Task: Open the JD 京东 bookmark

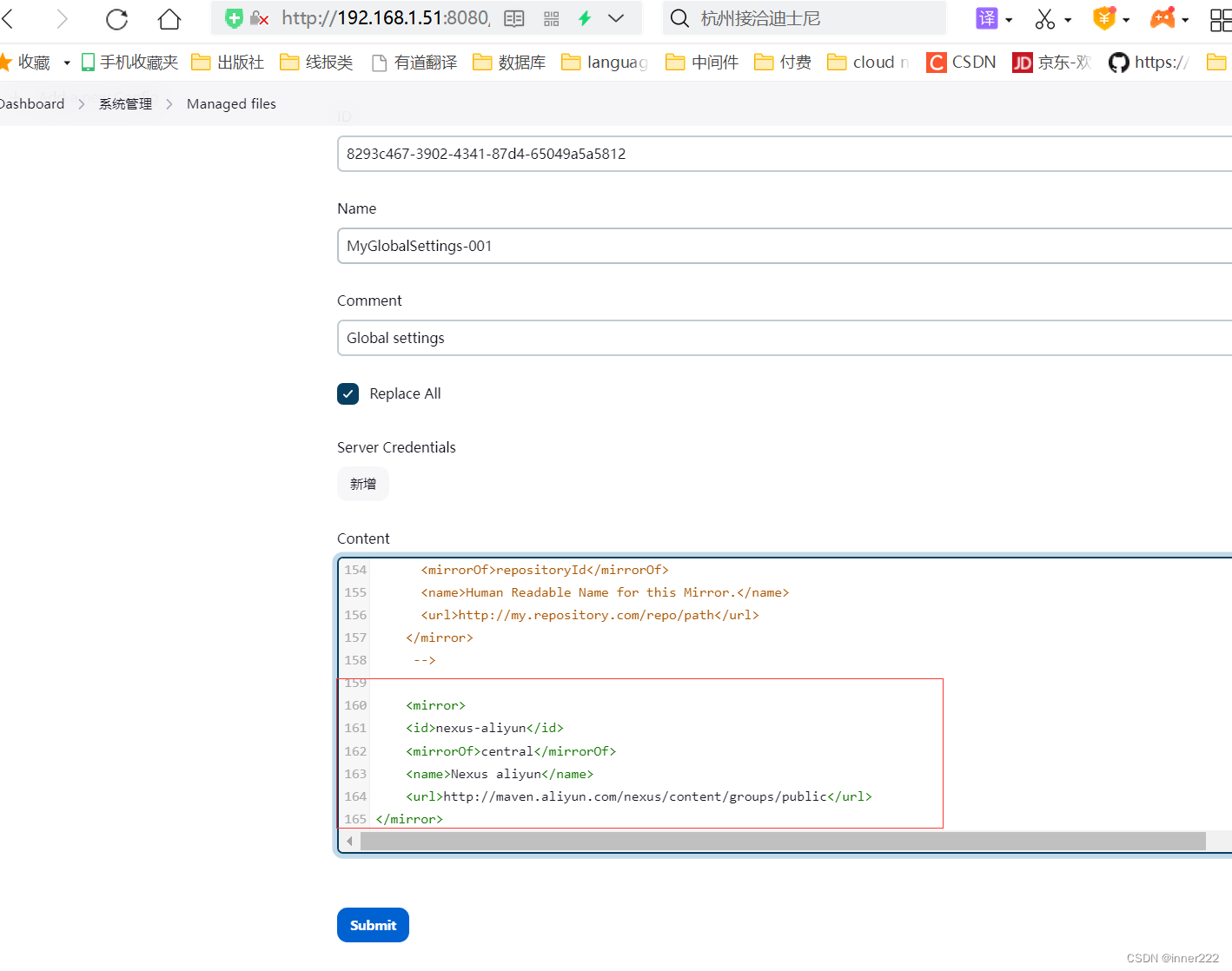Action: pos(1051,62)
